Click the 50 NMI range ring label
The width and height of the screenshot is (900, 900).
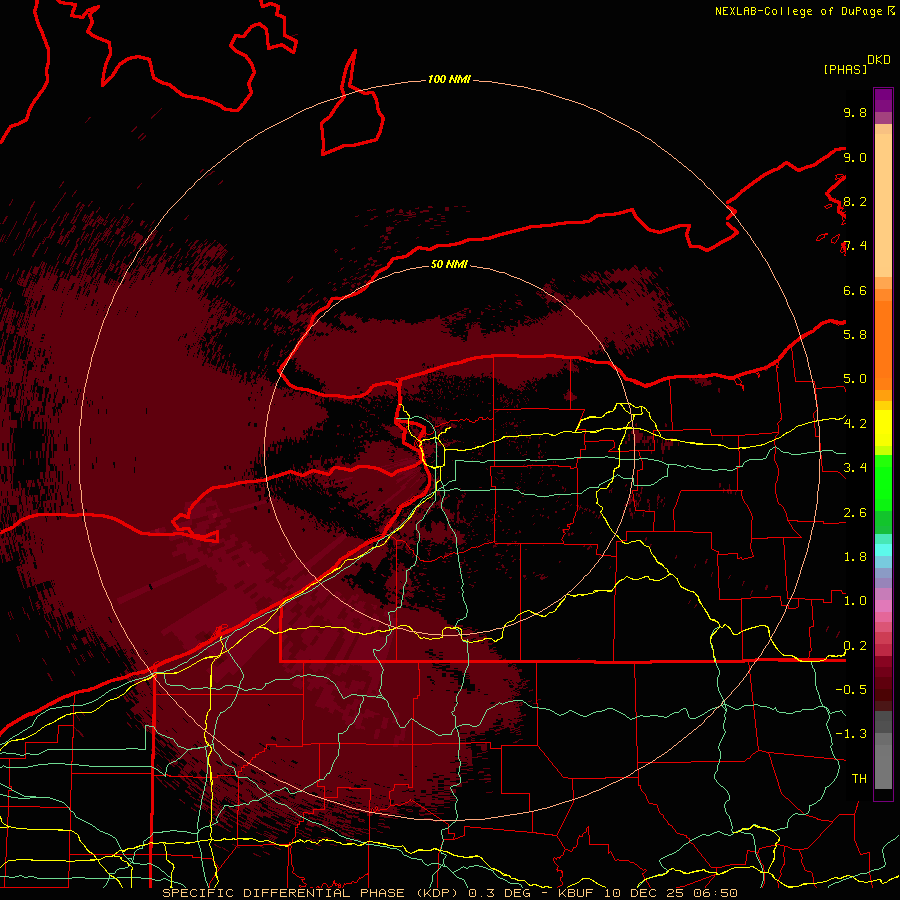(449, 264)
